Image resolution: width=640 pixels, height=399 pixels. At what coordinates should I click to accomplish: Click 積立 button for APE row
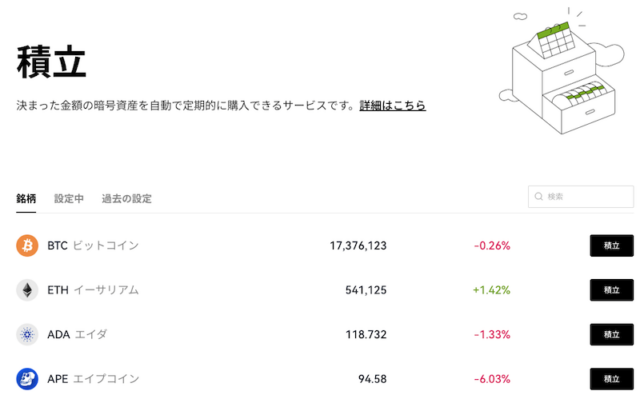(611, 379)
